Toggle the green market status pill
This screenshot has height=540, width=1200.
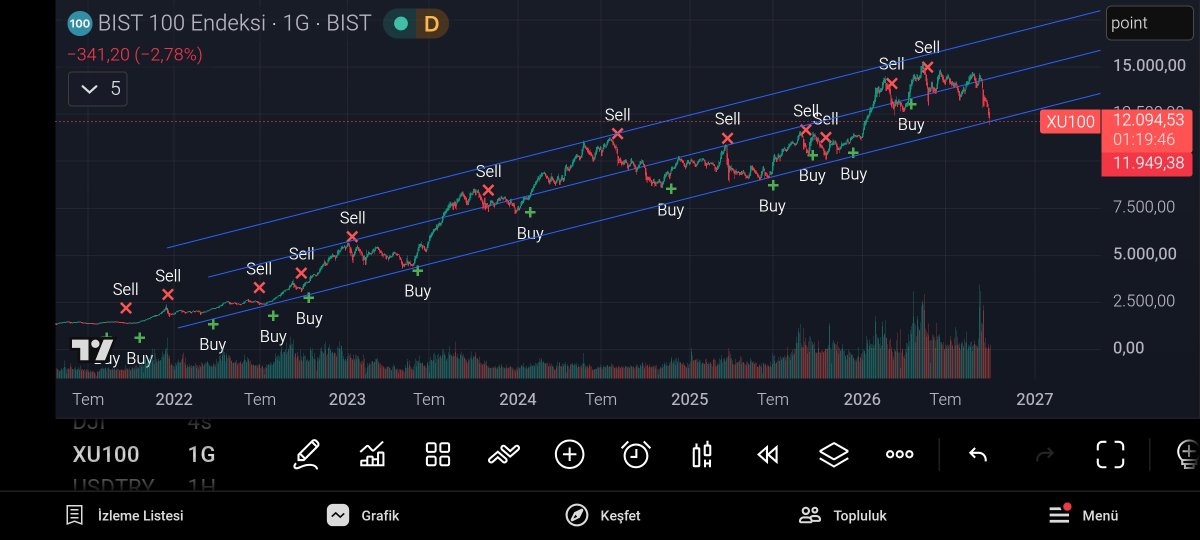[x=400, y=23]
